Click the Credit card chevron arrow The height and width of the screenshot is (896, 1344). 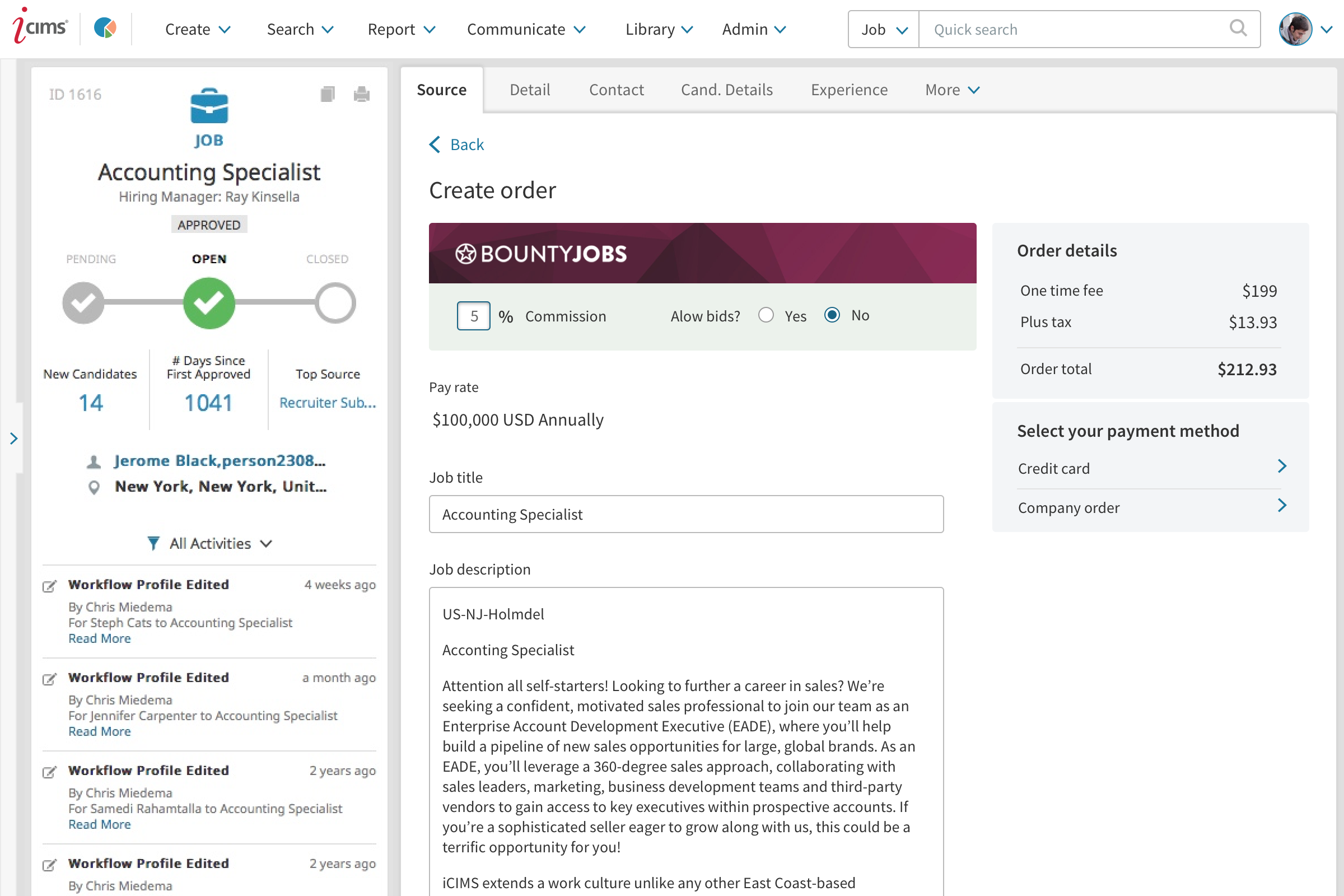(x=1282, y=466)
